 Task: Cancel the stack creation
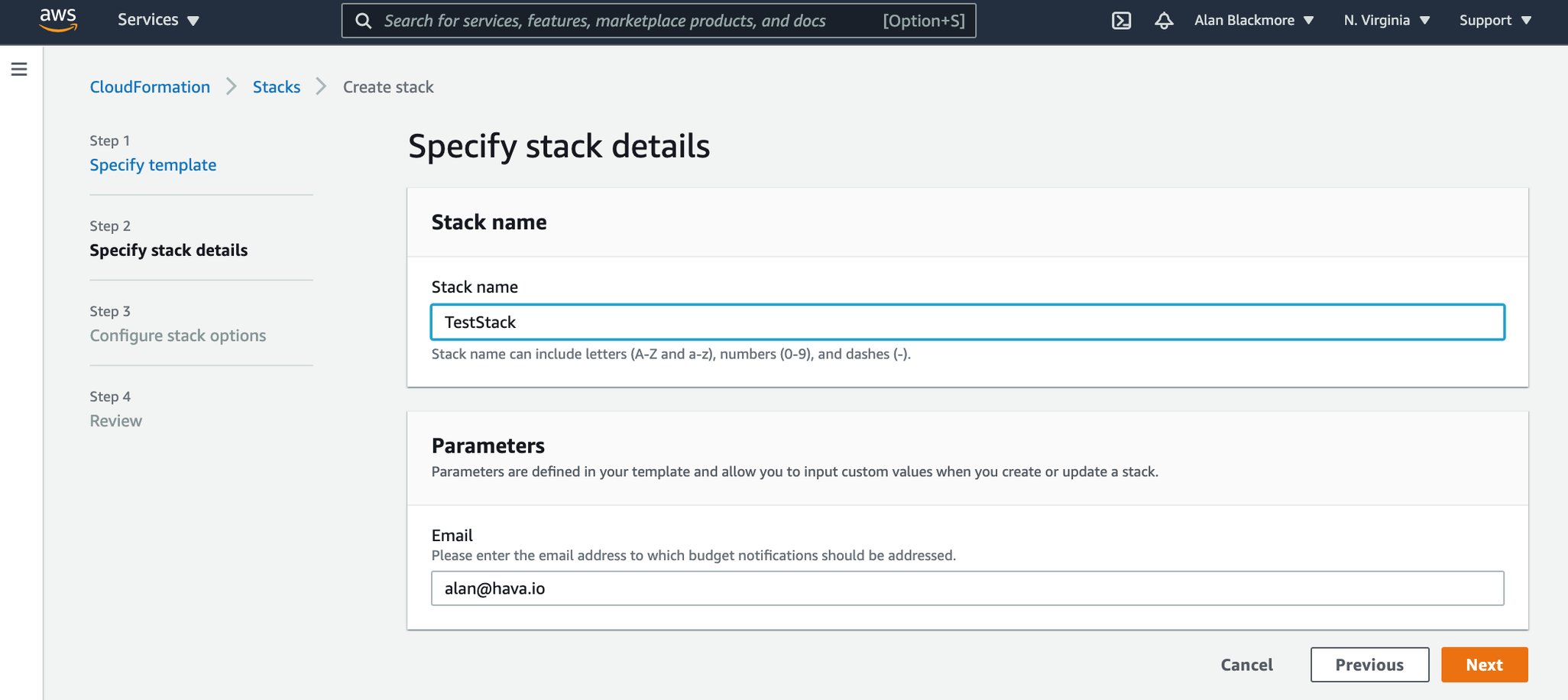click(x=1246, y=664)
